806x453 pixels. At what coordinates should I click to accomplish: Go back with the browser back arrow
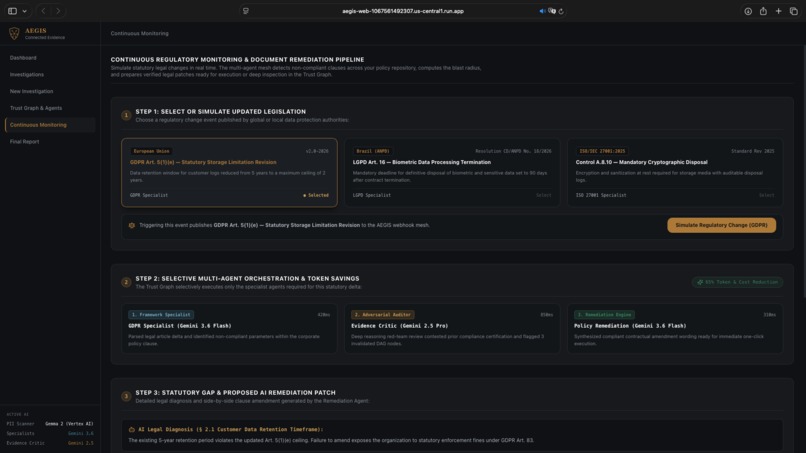[43, 11]
